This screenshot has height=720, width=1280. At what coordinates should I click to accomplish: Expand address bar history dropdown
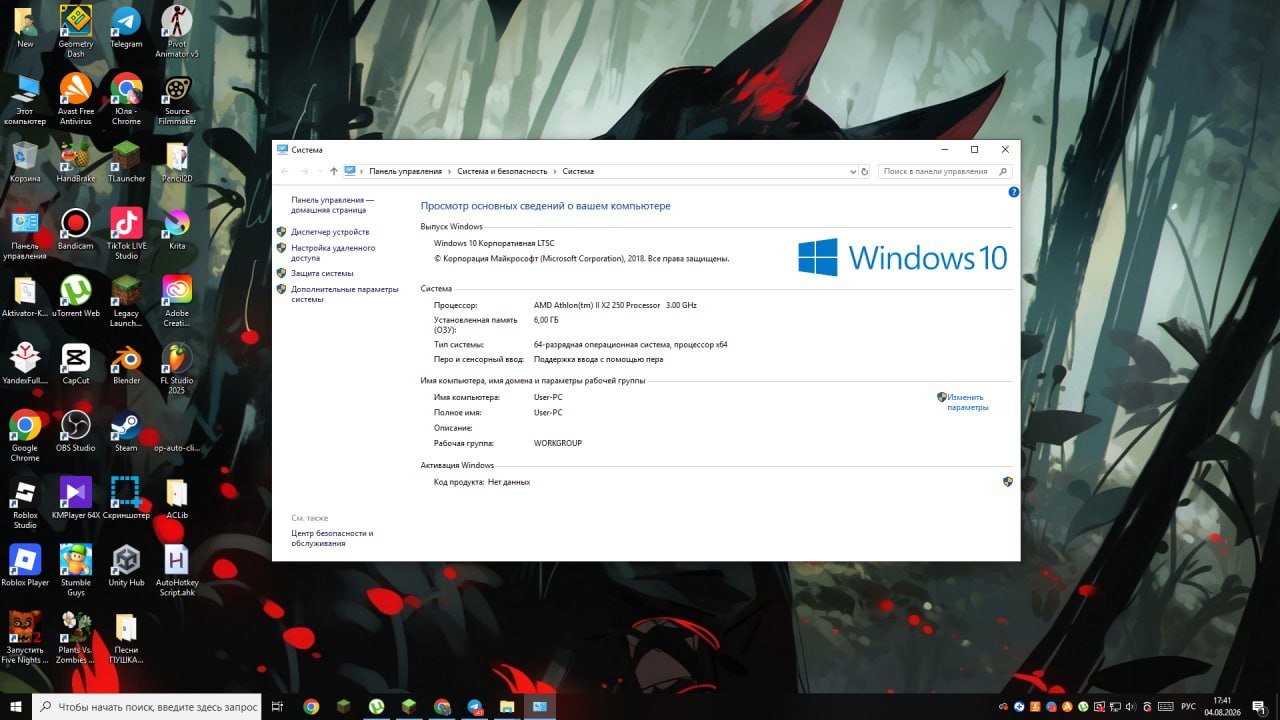pyautogui.click(x=852, y=171)
